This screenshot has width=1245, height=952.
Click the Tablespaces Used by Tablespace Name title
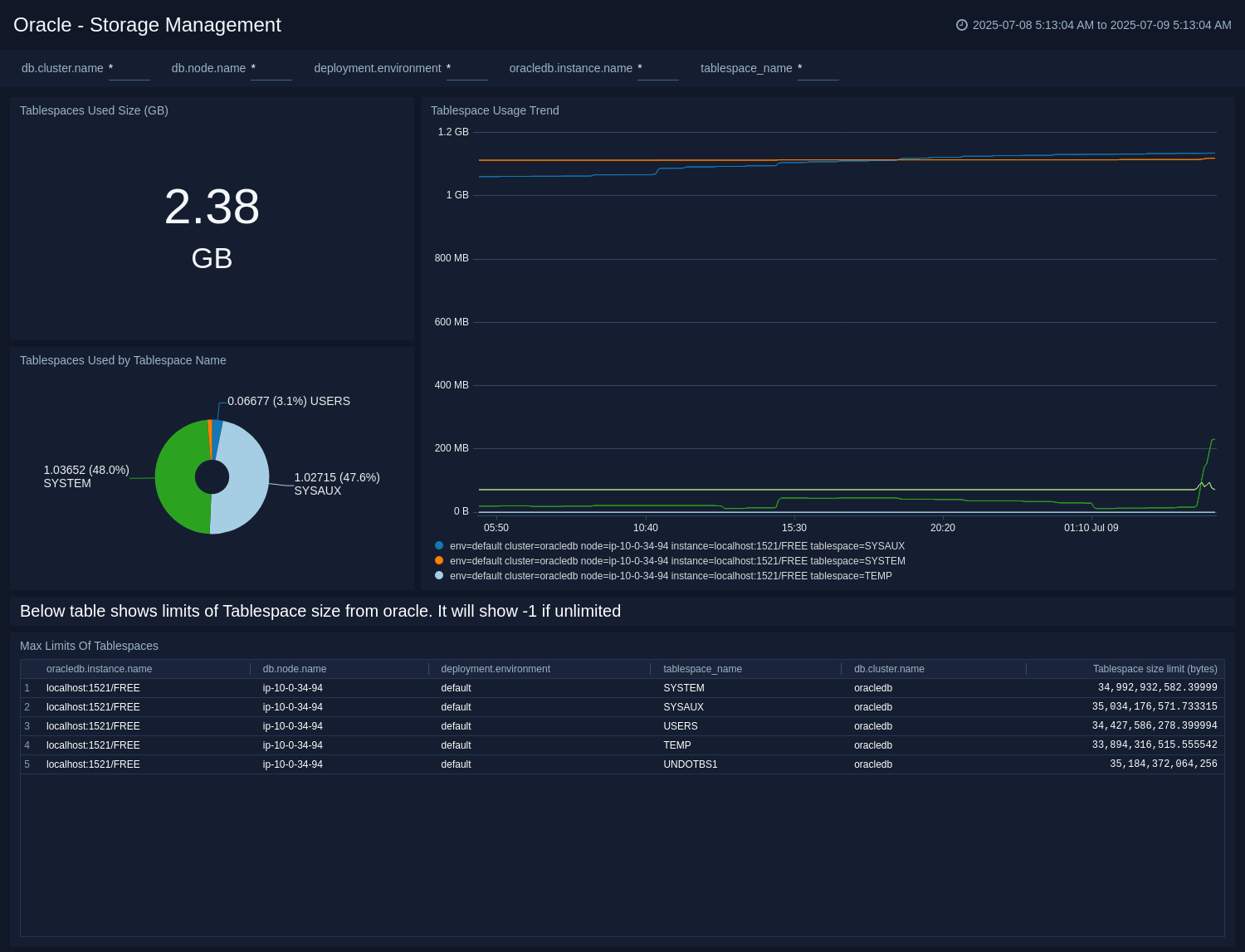(123, 360)
